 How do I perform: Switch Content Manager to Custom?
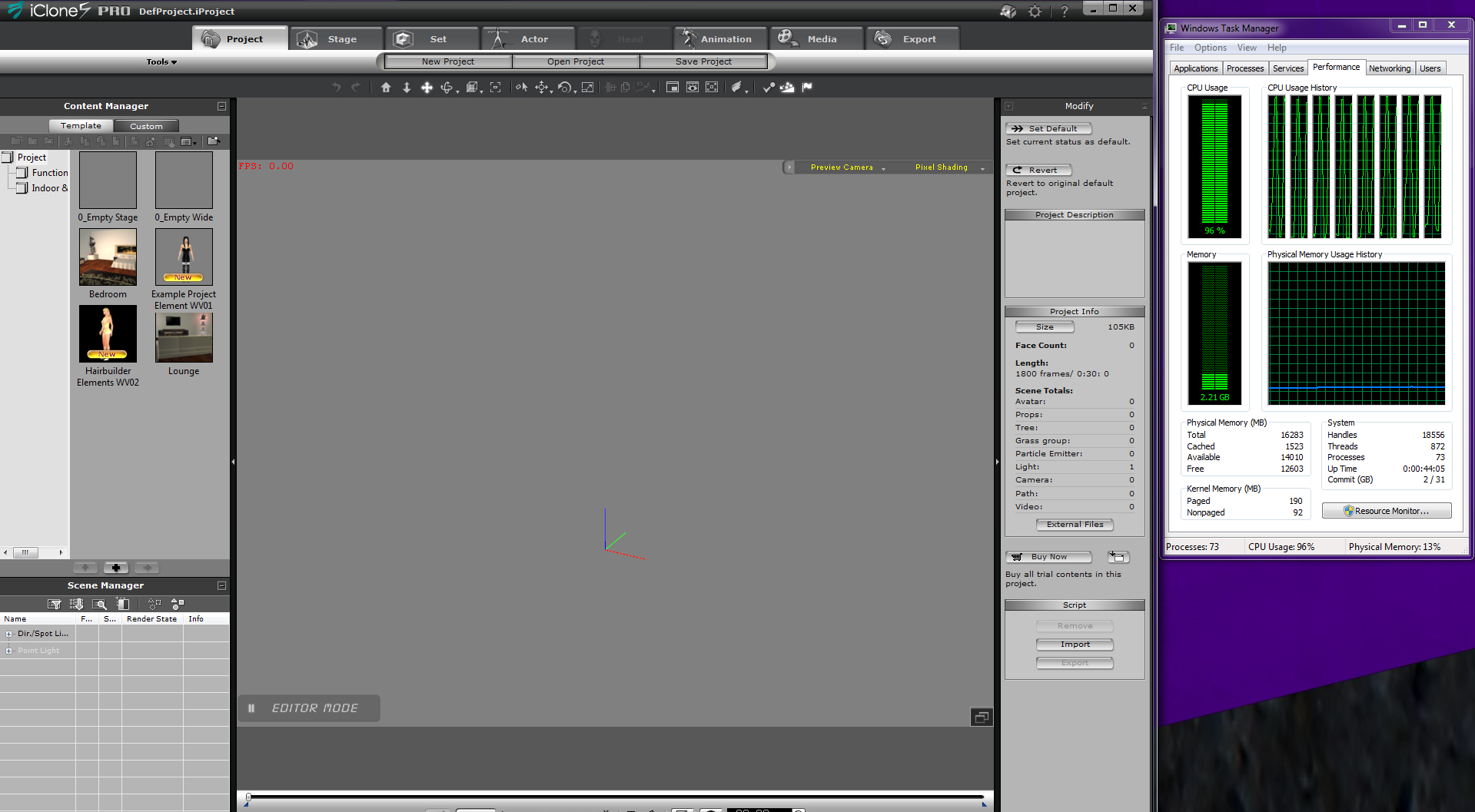[146, 126]
